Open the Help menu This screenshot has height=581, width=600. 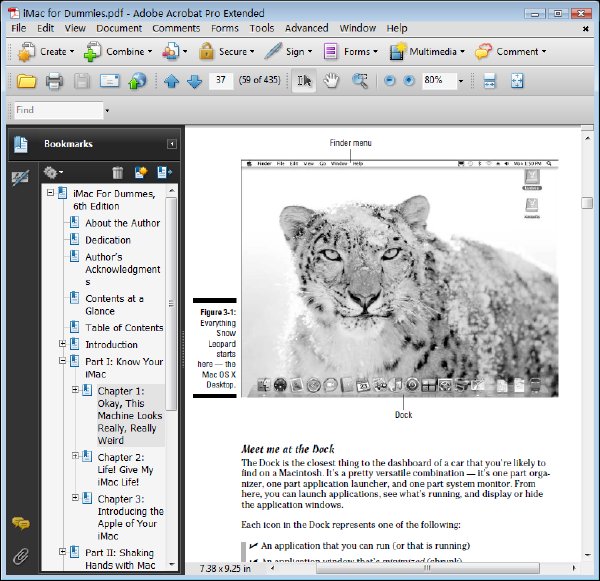point(397,28)
